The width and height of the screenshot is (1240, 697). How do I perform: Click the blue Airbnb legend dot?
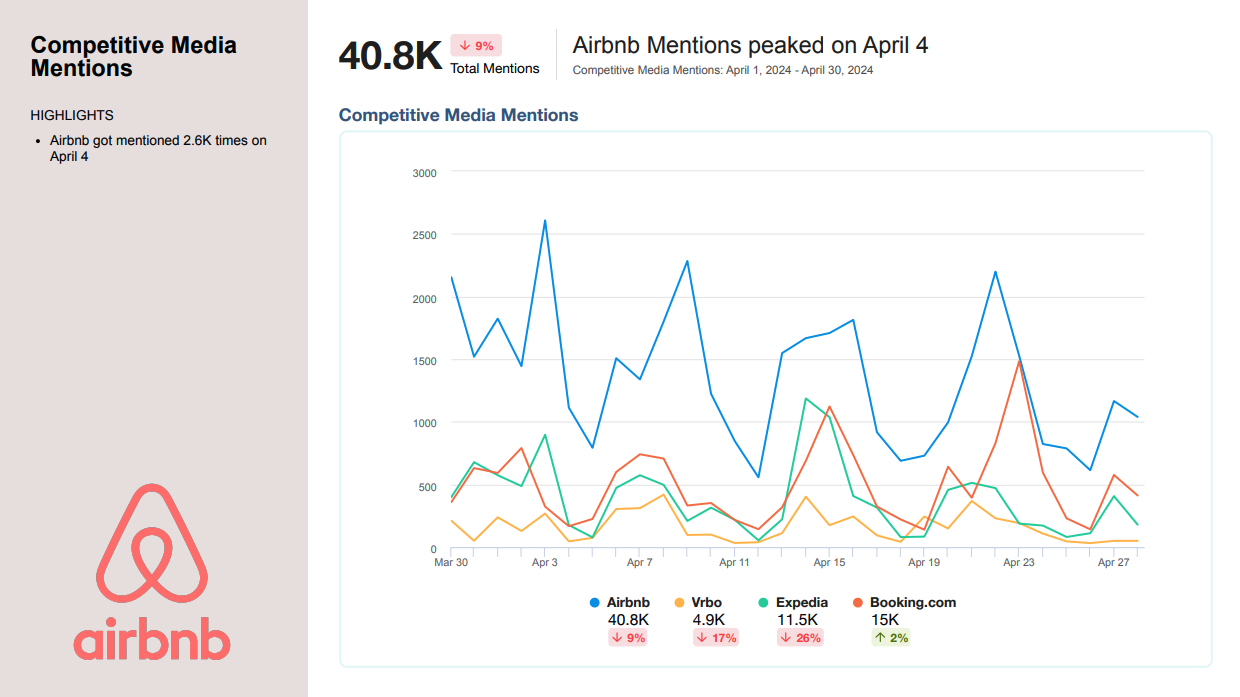(595, 603)
